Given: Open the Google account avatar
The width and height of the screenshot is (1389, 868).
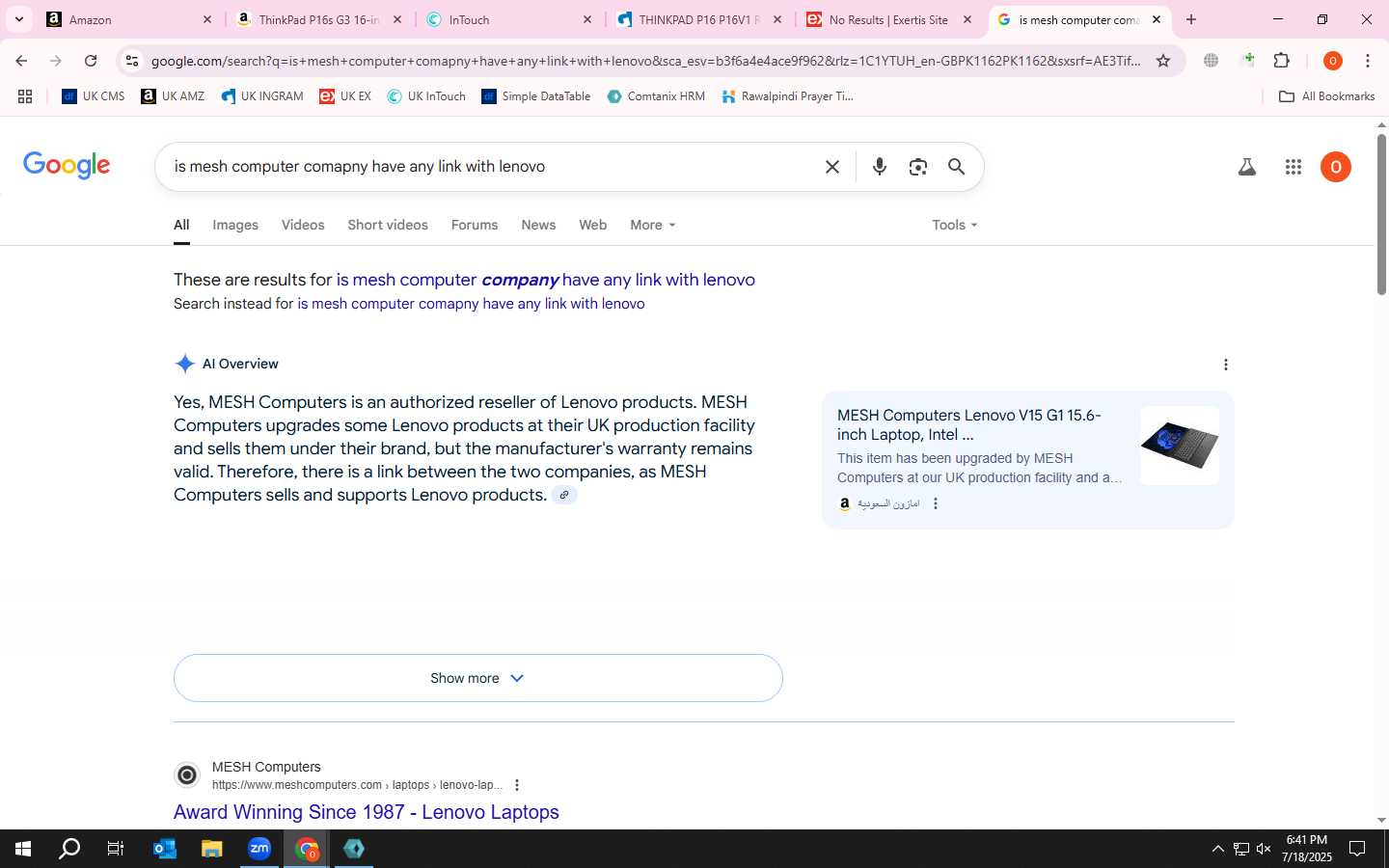Looking at the screenshot, I should coord(1336,167).
